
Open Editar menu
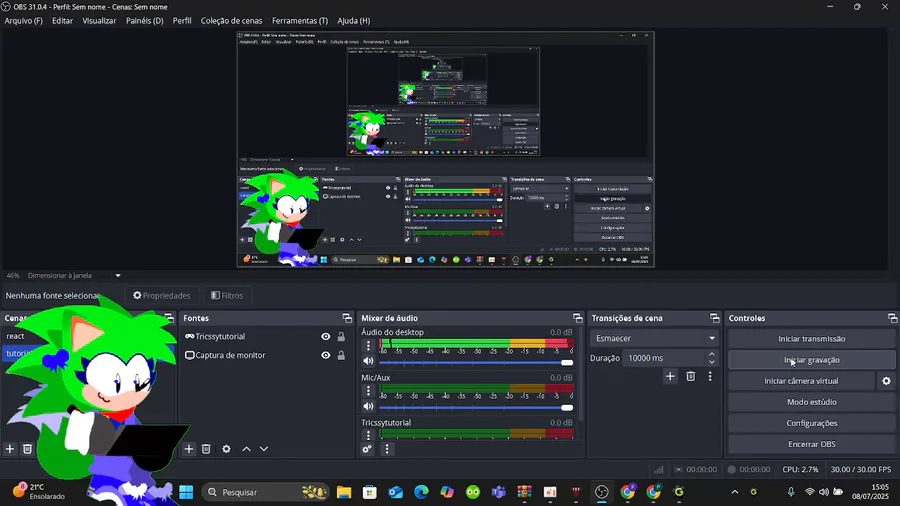pos(62,21)
